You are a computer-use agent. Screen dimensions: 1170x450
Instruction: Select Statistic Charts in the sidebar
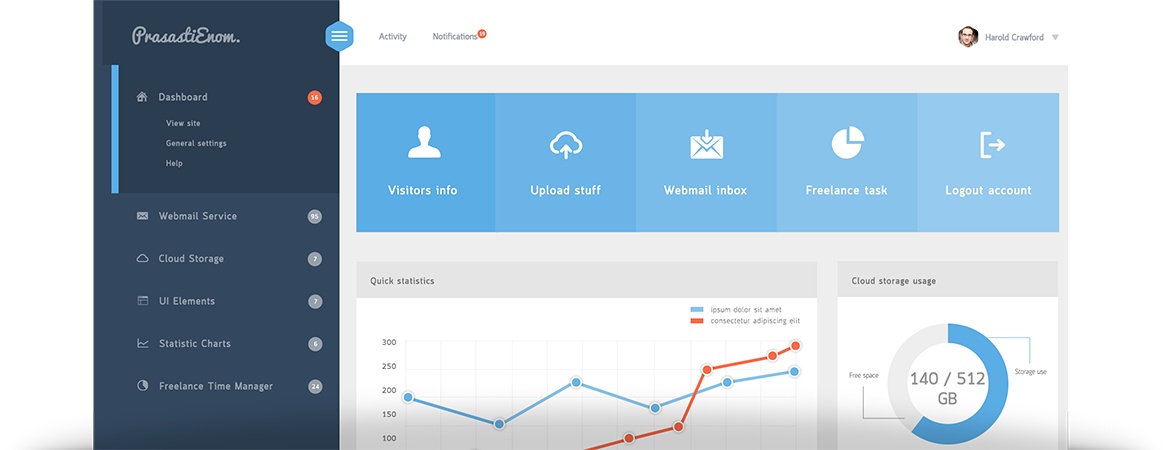pos(194,344)
